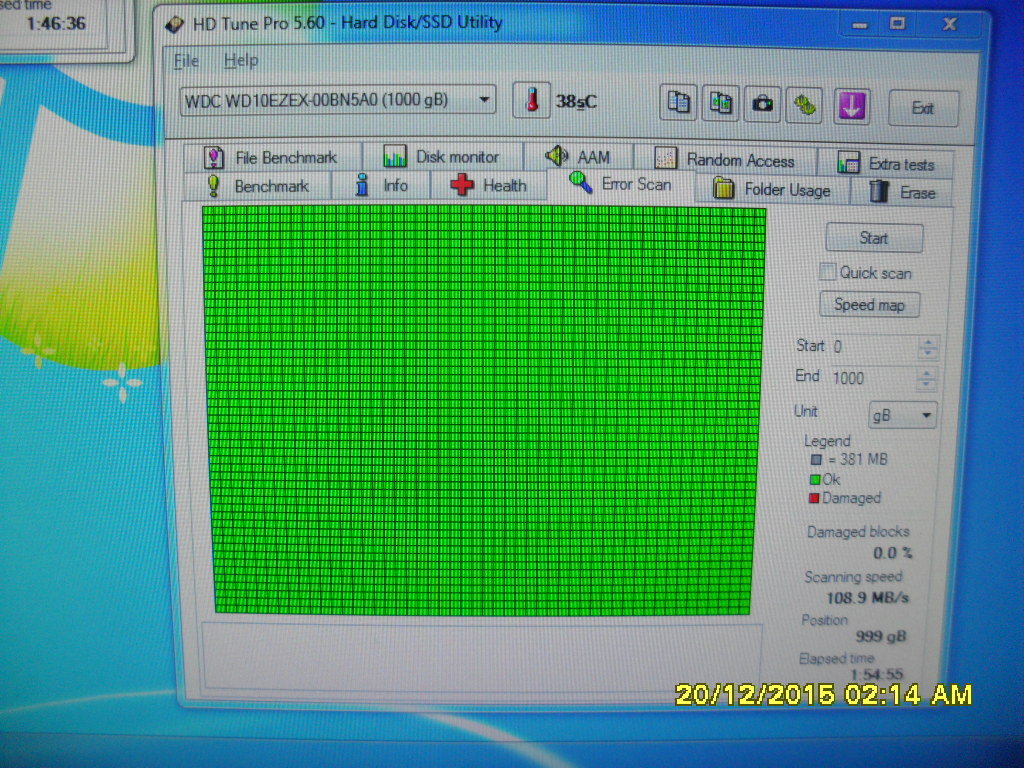Image resolution: width=1024 pixels, height=768 pixels.
Task: Click the HD Tune title bar app icon
Action: click(x=174, y=24)
